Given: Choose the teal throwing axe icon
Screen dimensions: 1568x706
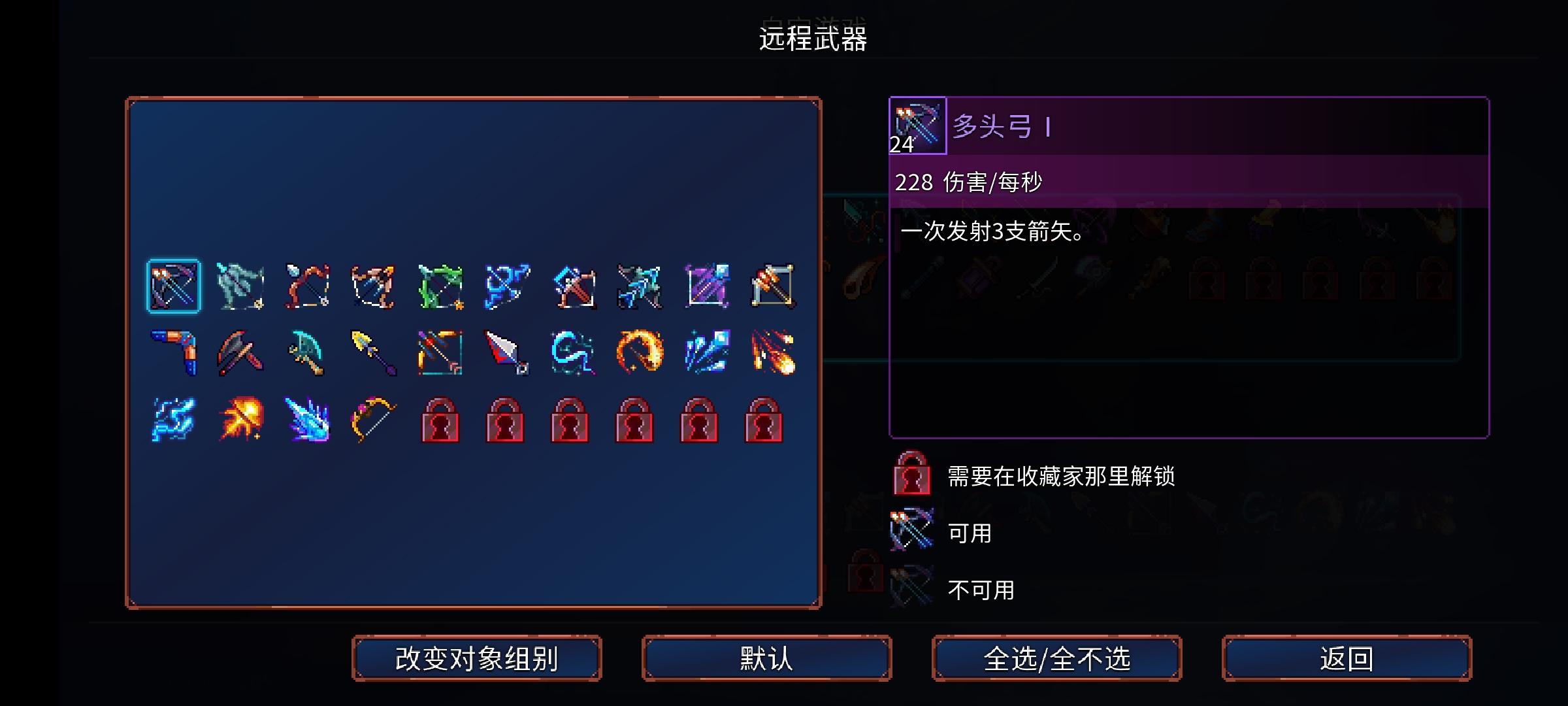Looking at the screenshot, I should pos(307,353).
